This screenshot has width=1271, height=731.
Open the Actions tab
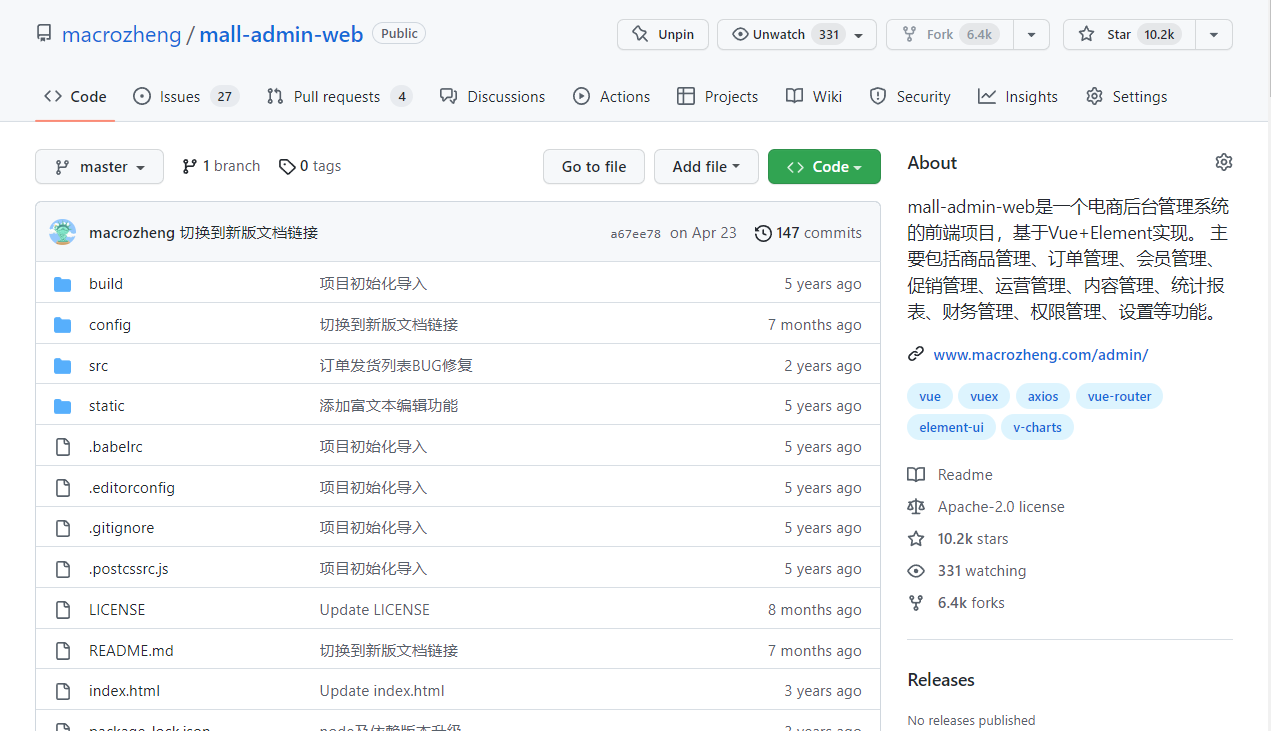[611, 97]
